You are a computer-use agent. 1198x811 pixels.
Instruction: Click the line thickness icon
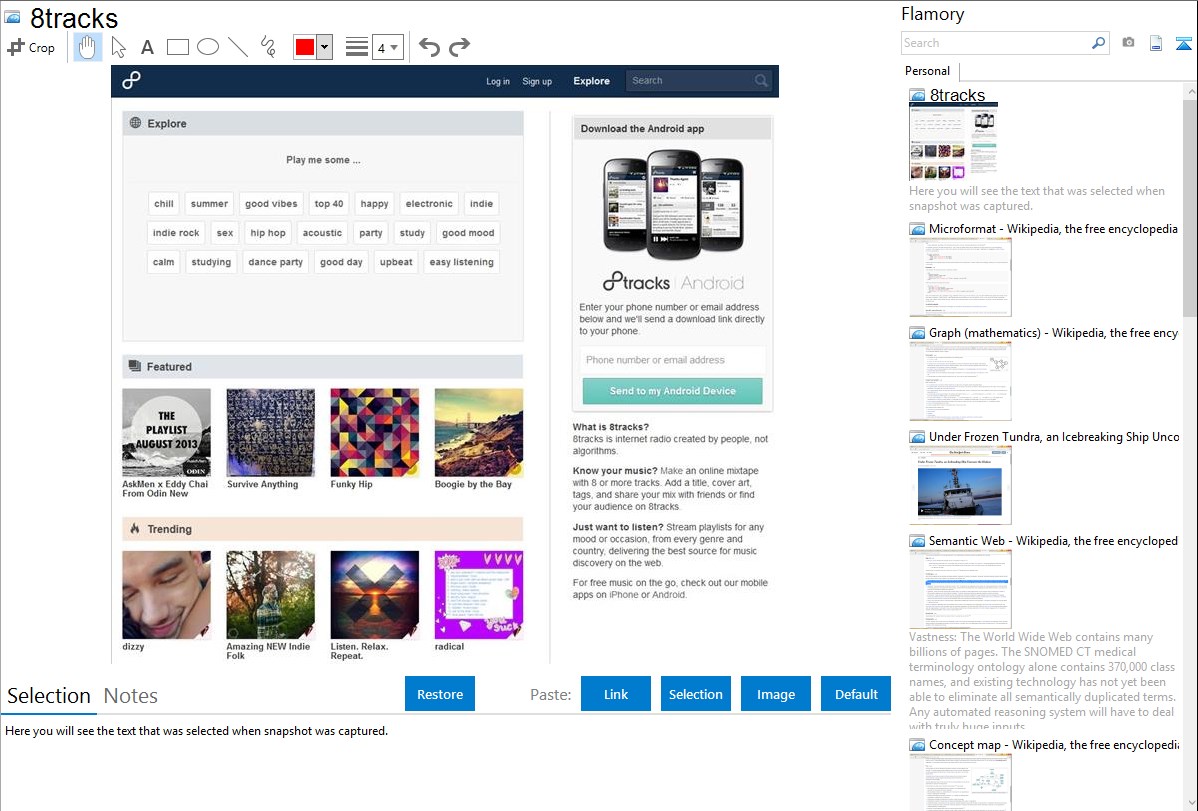click(x=356, y=47)
